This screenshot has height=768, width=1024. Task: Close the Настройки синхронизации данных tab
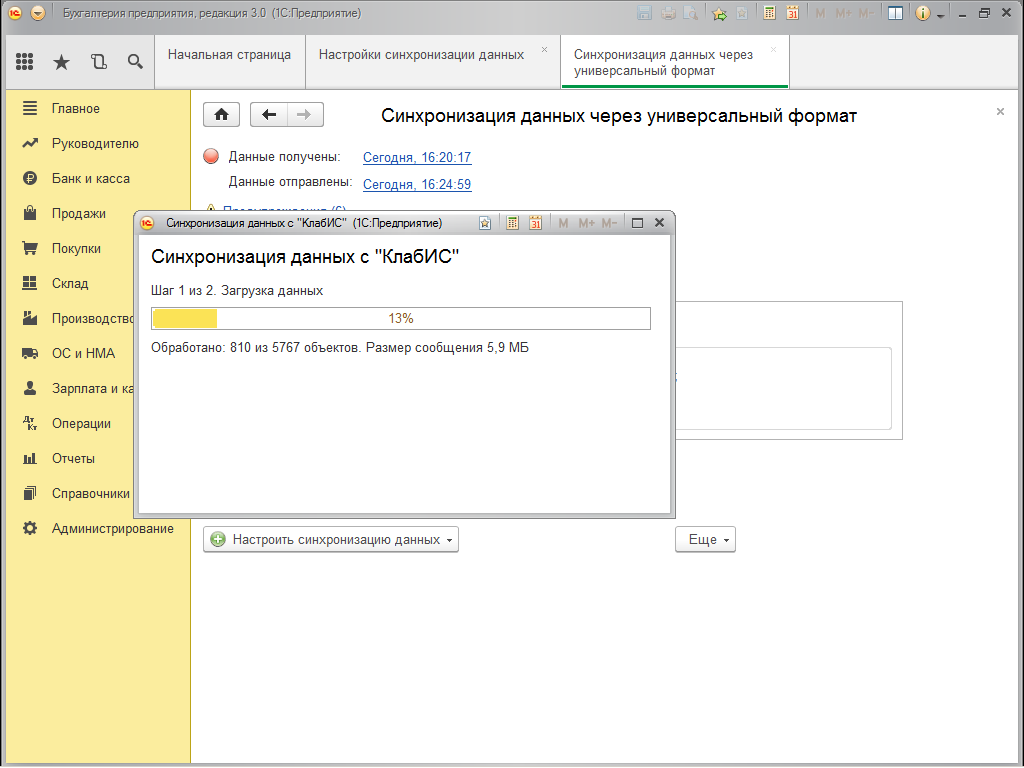tap(545, 50)
